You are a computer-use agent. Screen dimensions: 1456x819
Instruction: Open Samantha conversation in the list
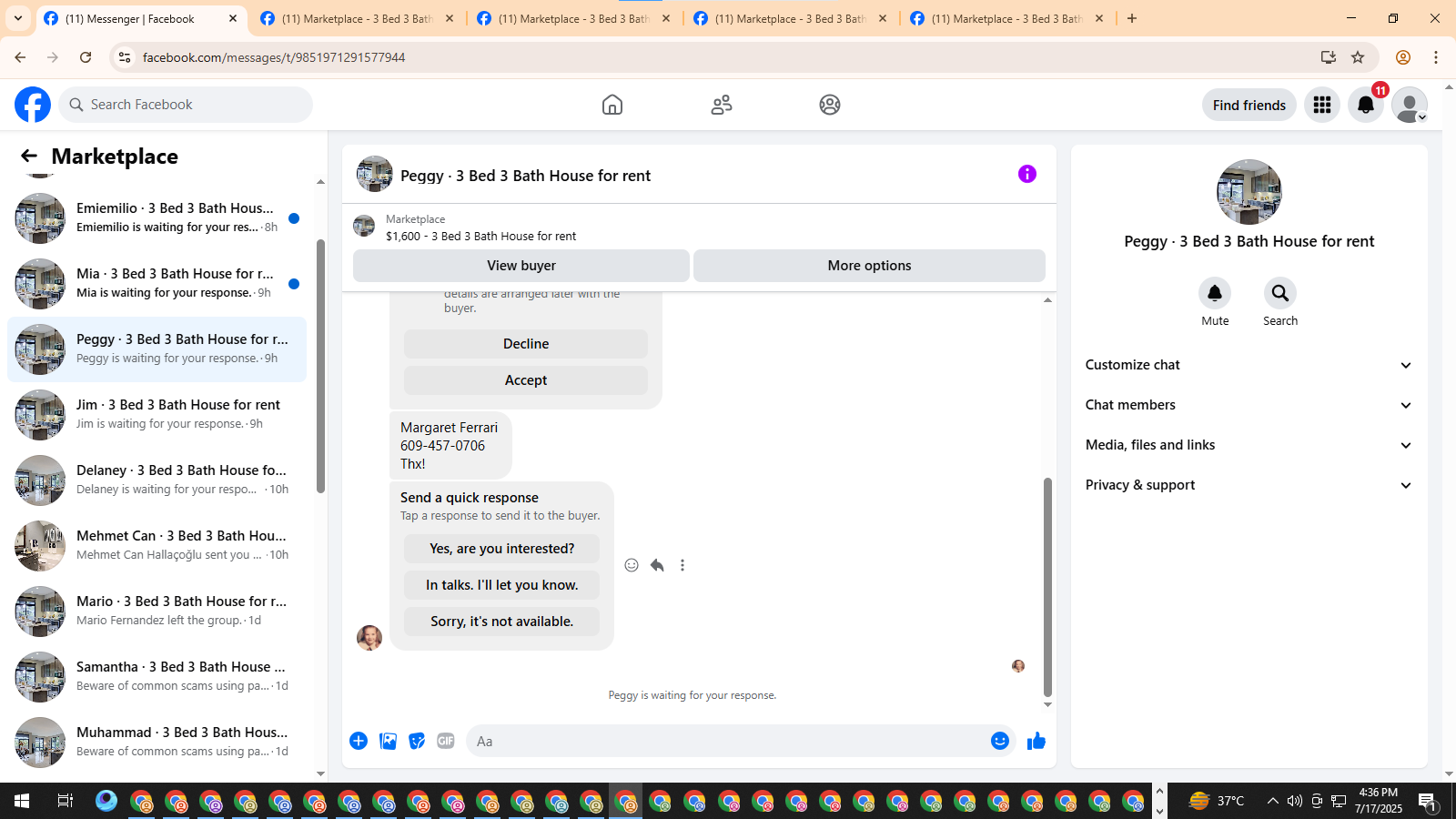click(x=157, y=677)
